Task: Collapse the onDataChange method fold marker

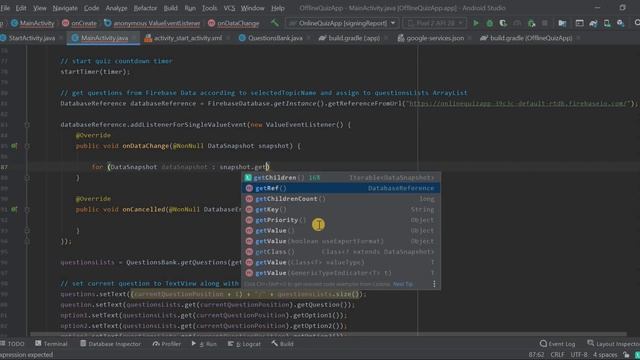Action: pyautogui.click(x=27, y=146)
